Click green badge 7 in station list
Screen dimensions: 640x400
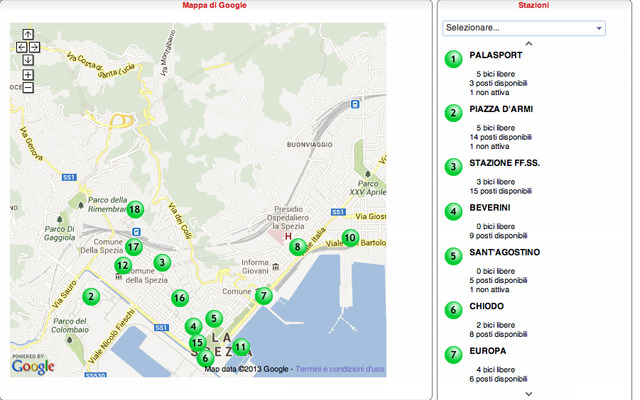(x=453, y=355)
